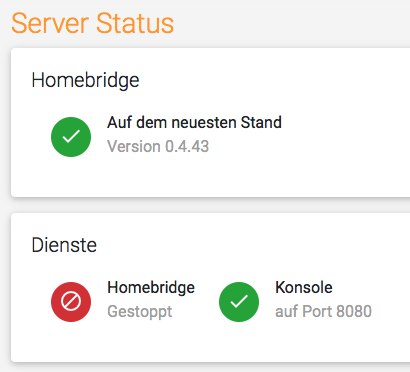
Task: Click the gray gap between the two cards
Action: pyautogui.click(x=210, y=205)
